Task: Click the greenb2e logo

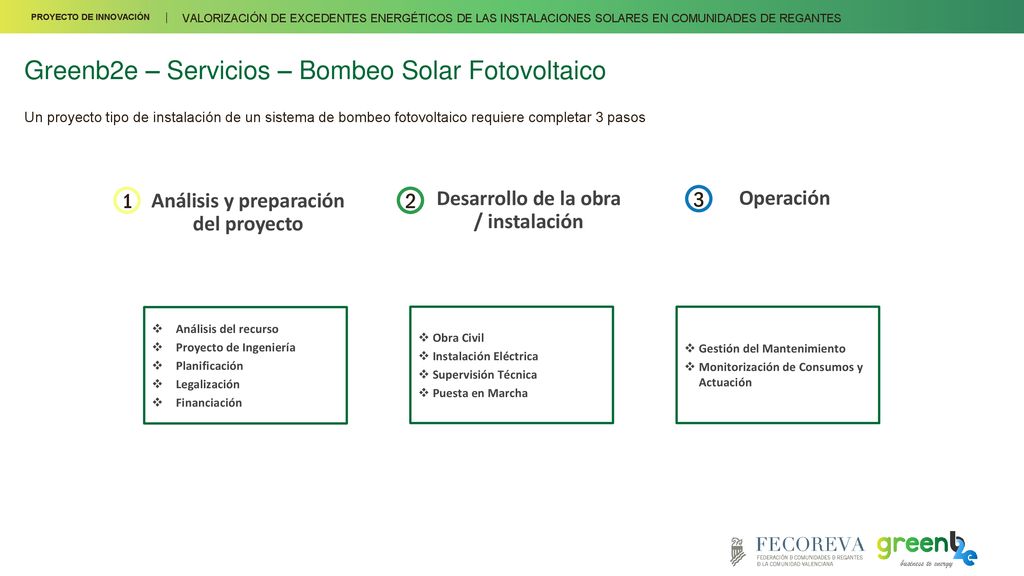Action: tap(927, 549)
